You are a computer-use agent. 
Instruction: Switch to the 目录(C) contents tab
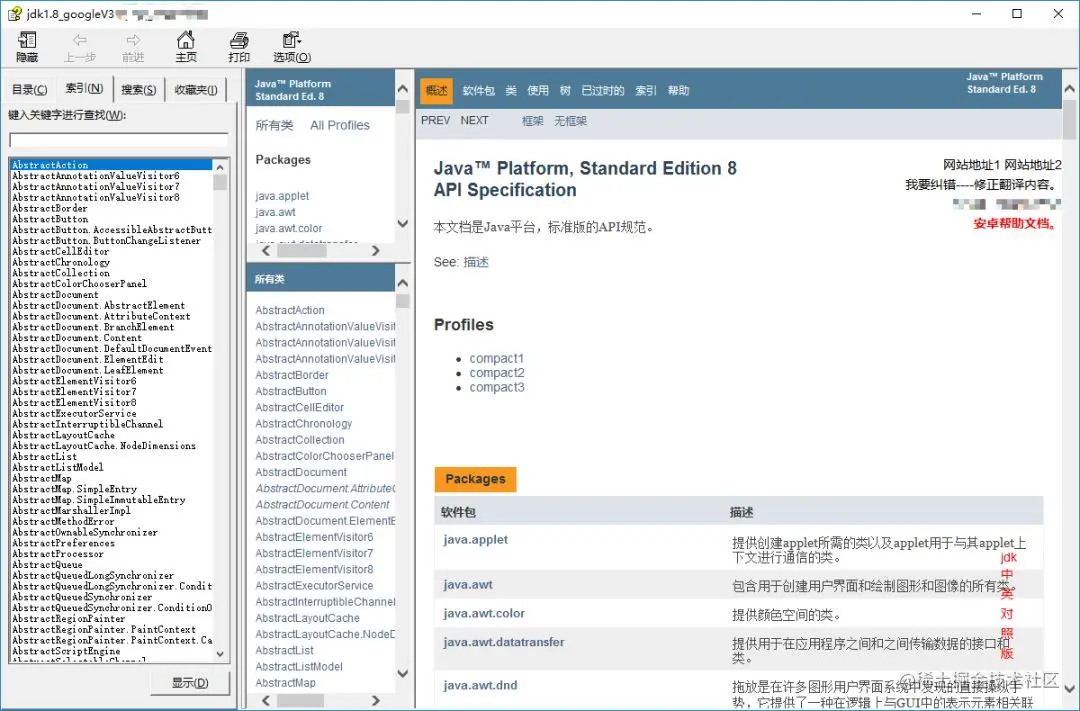click(x=30, y=90)
